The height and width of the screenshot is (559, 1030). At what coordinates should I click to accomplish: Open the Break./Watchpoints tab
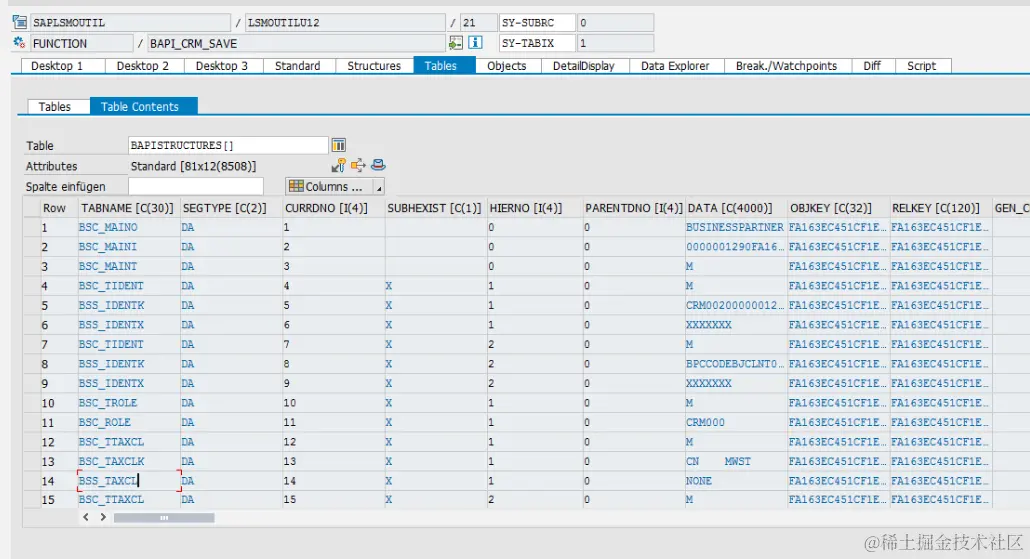(786, 66)
